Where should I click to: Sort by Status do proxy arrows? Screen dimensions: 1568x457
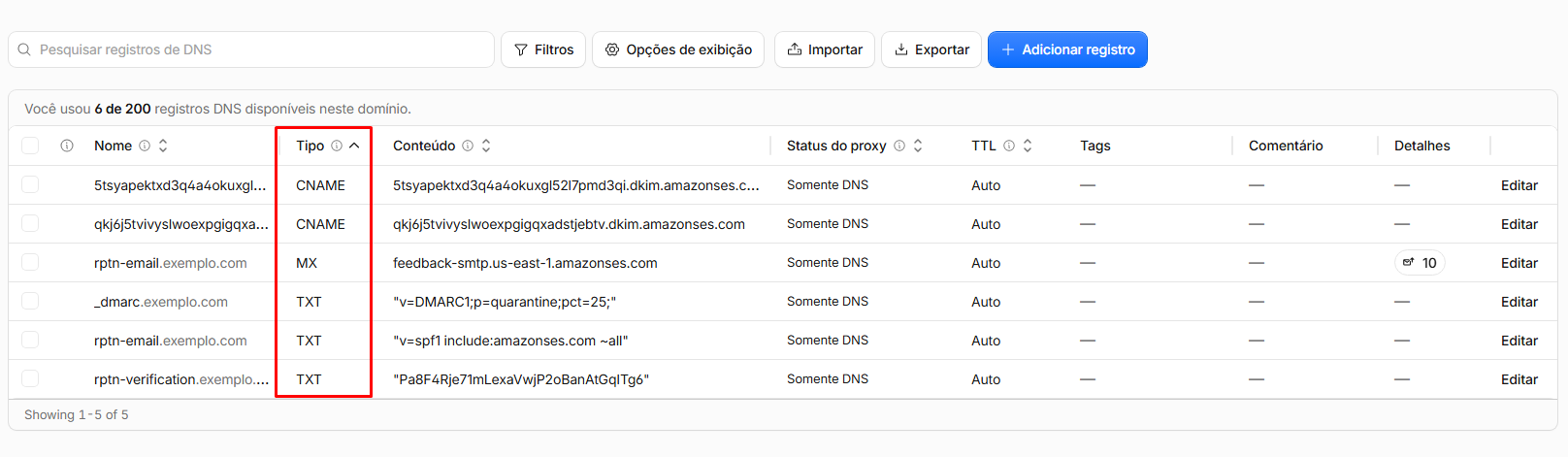click(x=918, y=146)
